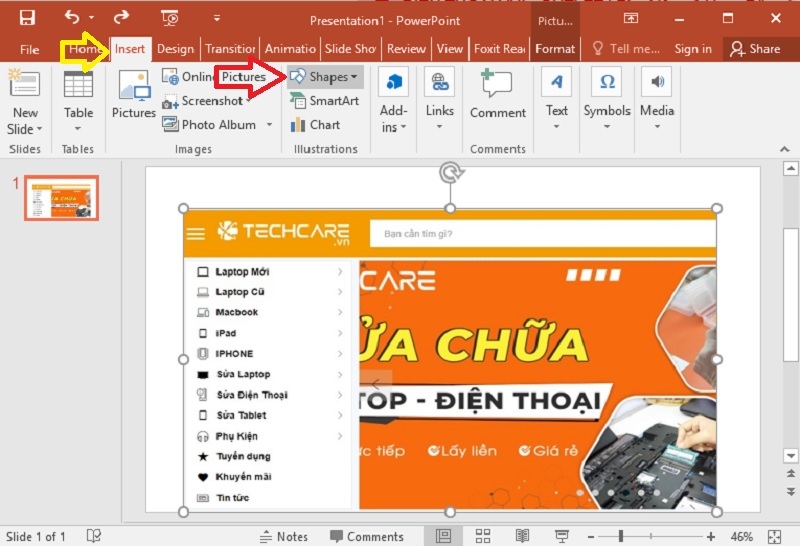
Task: Save the presentation with the floppy icon
Action: [x=27, y=18]
